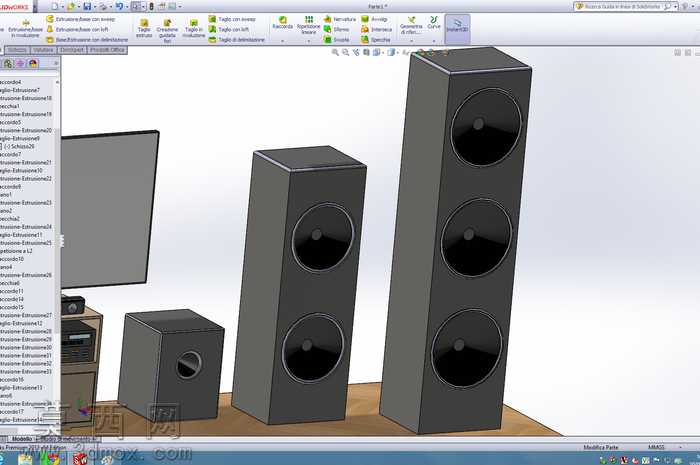
Task: Click the Ripetizione lineare tool
Action: (x=308, y=25)
